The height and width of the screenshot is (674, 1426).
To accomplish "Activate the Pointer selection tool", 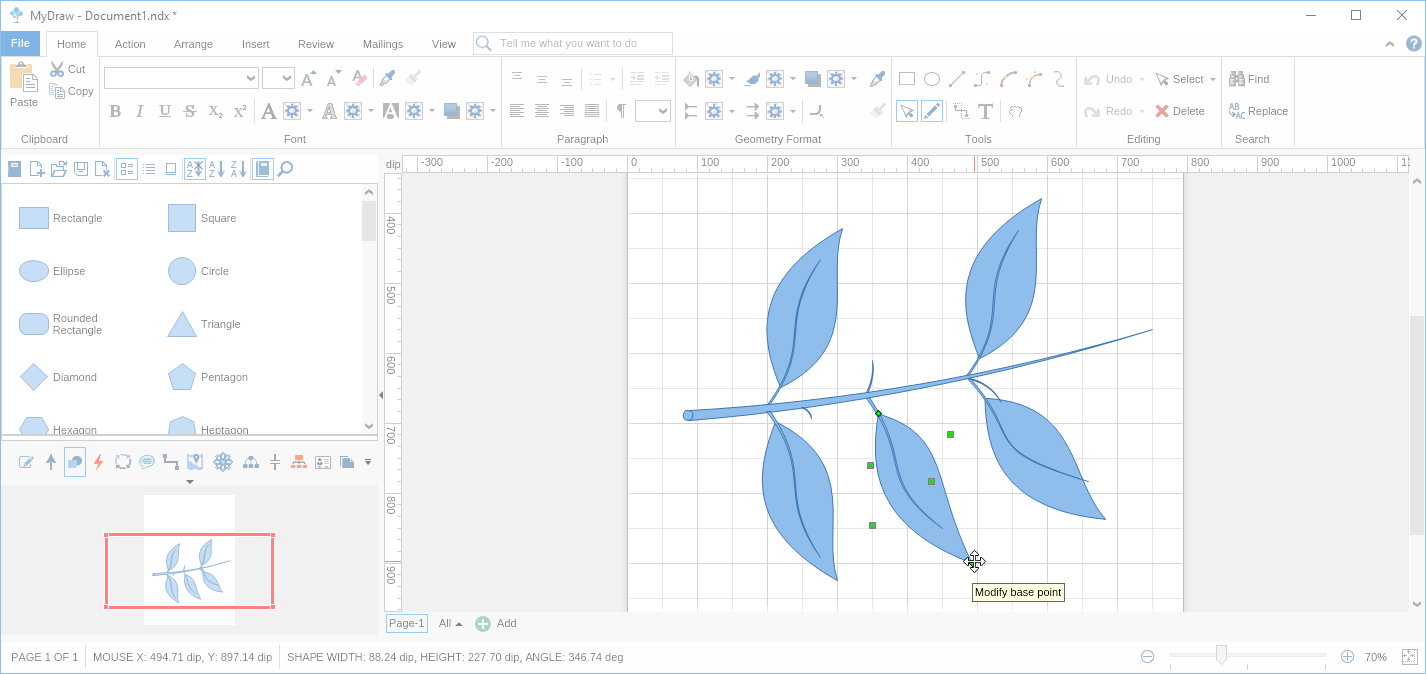I will (x=907, y=111).
